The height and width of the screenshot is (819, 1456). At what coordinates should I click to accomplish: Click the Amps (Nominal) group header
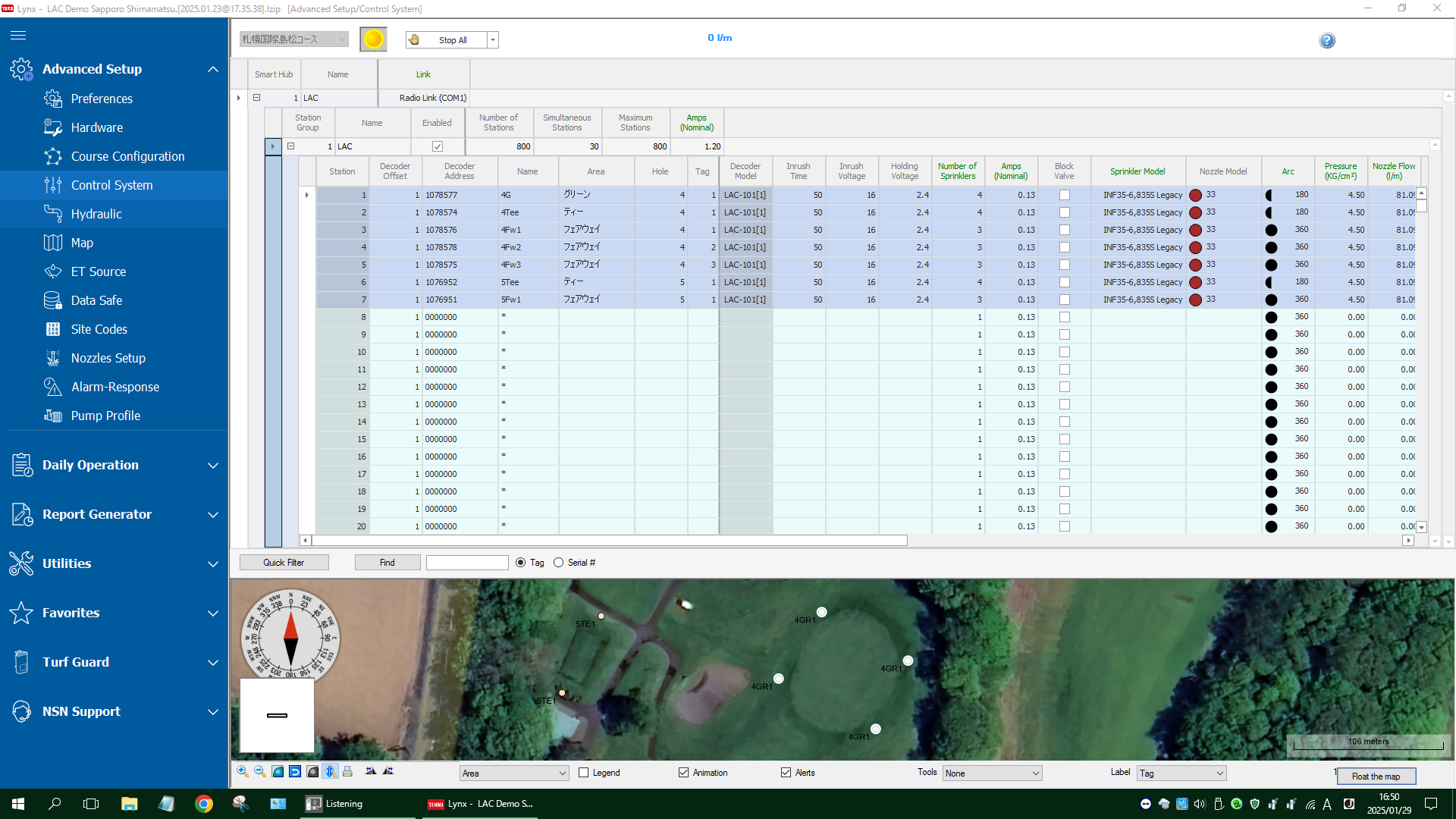(x=696, y=123)
